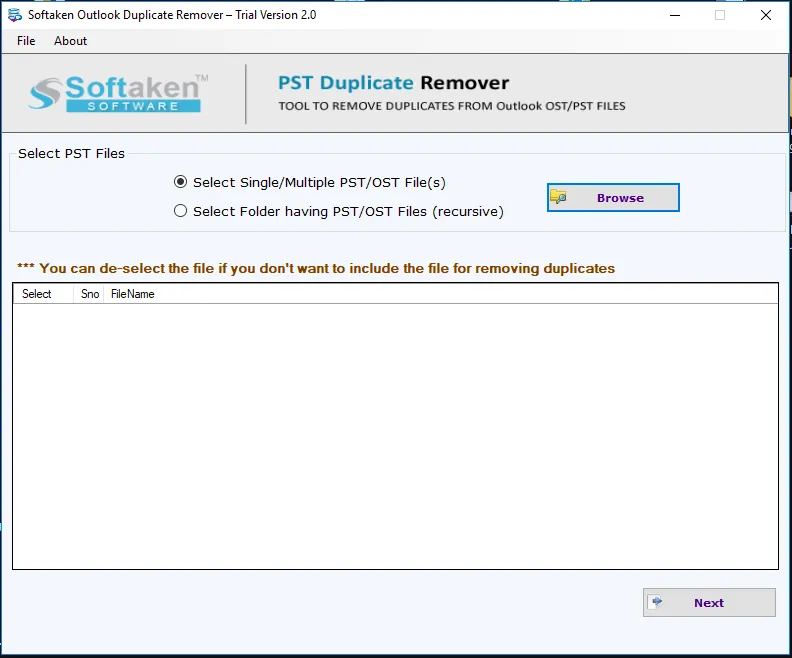Screen dimensions: 792x658
Task: Click the folder icon on Browse button
Action: click(x=558, y=197)
